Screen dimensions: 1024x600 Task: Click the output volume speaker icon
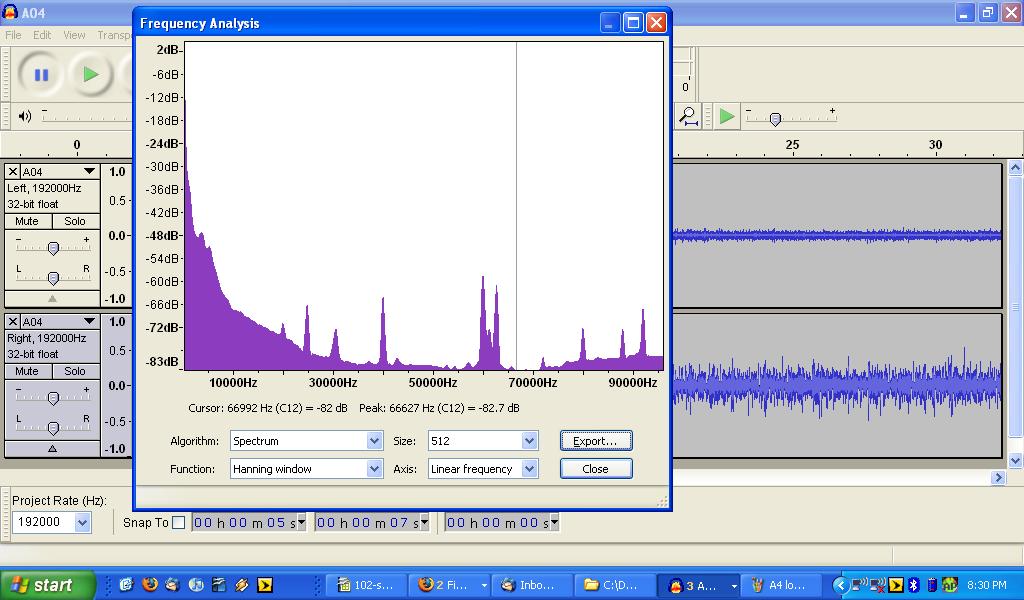click(25, 116)
